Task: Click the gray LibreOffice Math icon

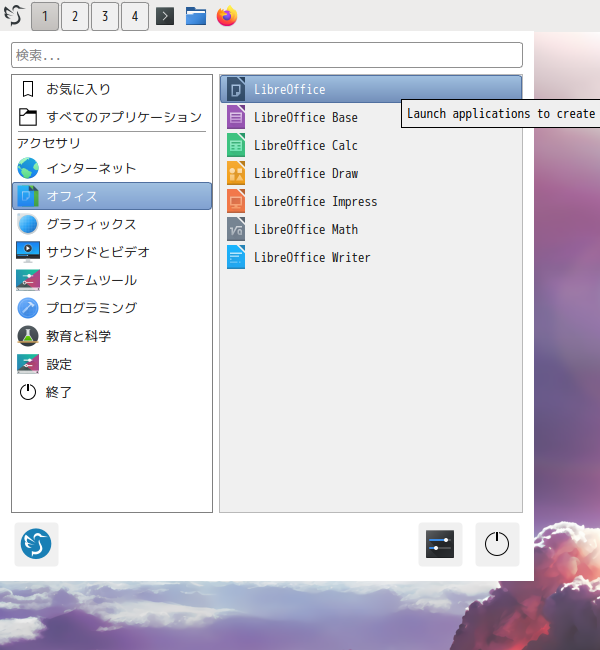Action: (x=236, y=229)
